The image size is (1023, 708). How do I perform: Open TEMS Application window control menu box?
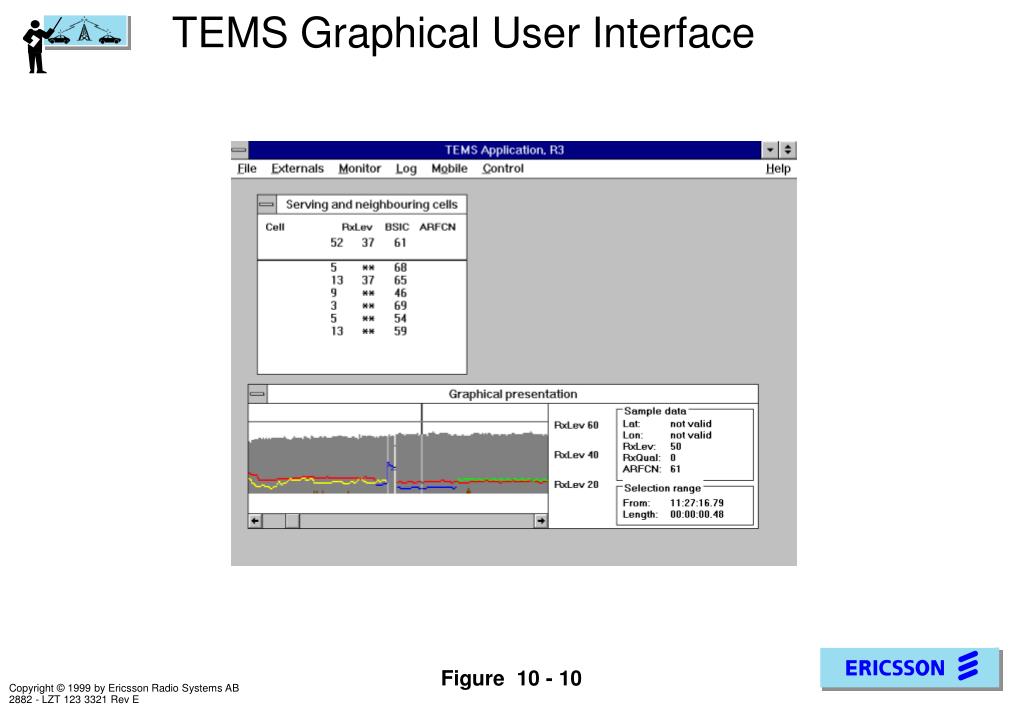(x=239, y=150)
